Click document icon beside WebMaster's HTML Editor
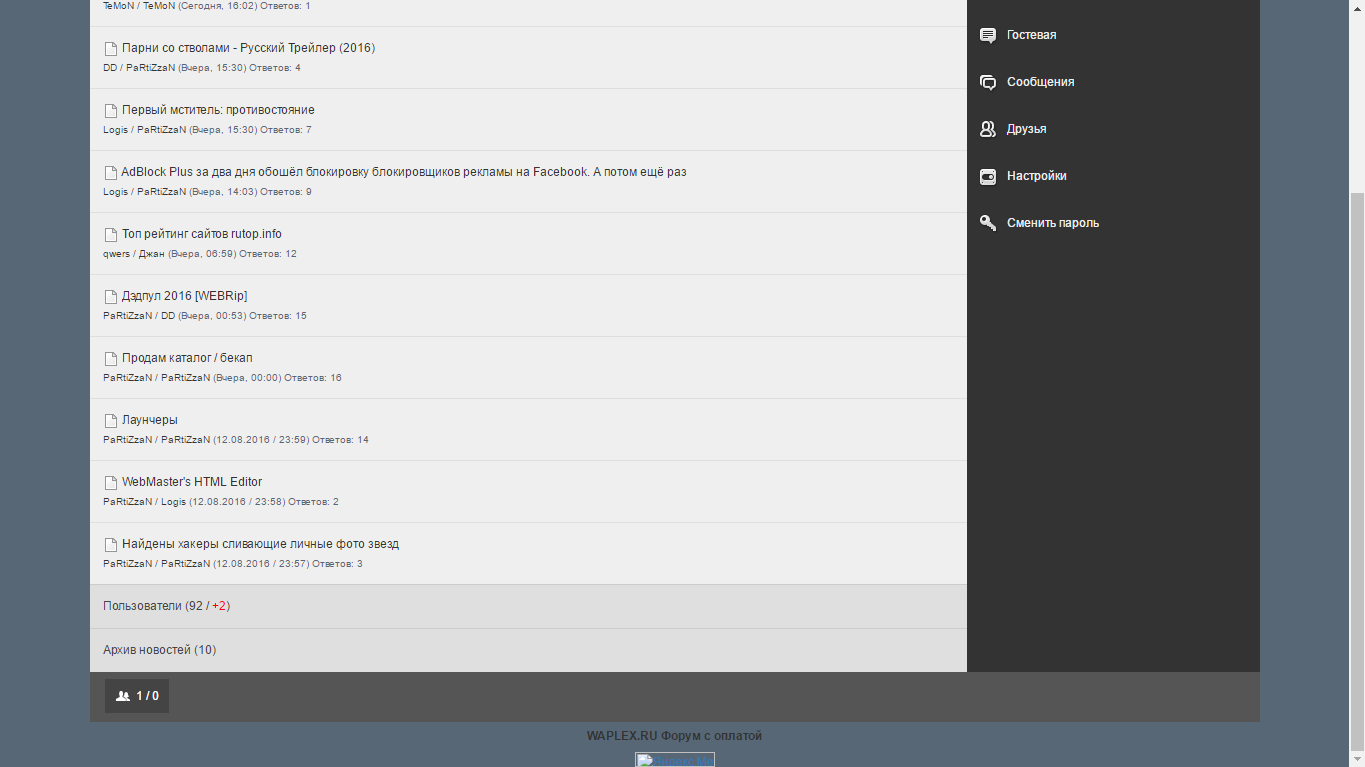1365x767 pixels. 111,482
